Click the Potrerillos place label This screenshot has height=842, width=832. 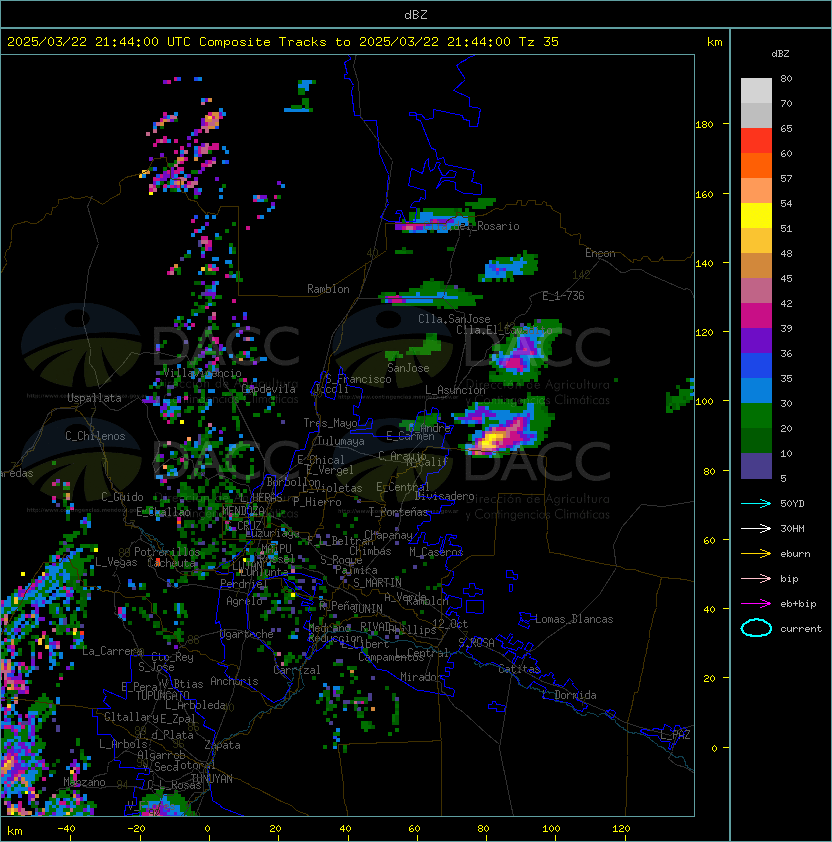[167, 551]
